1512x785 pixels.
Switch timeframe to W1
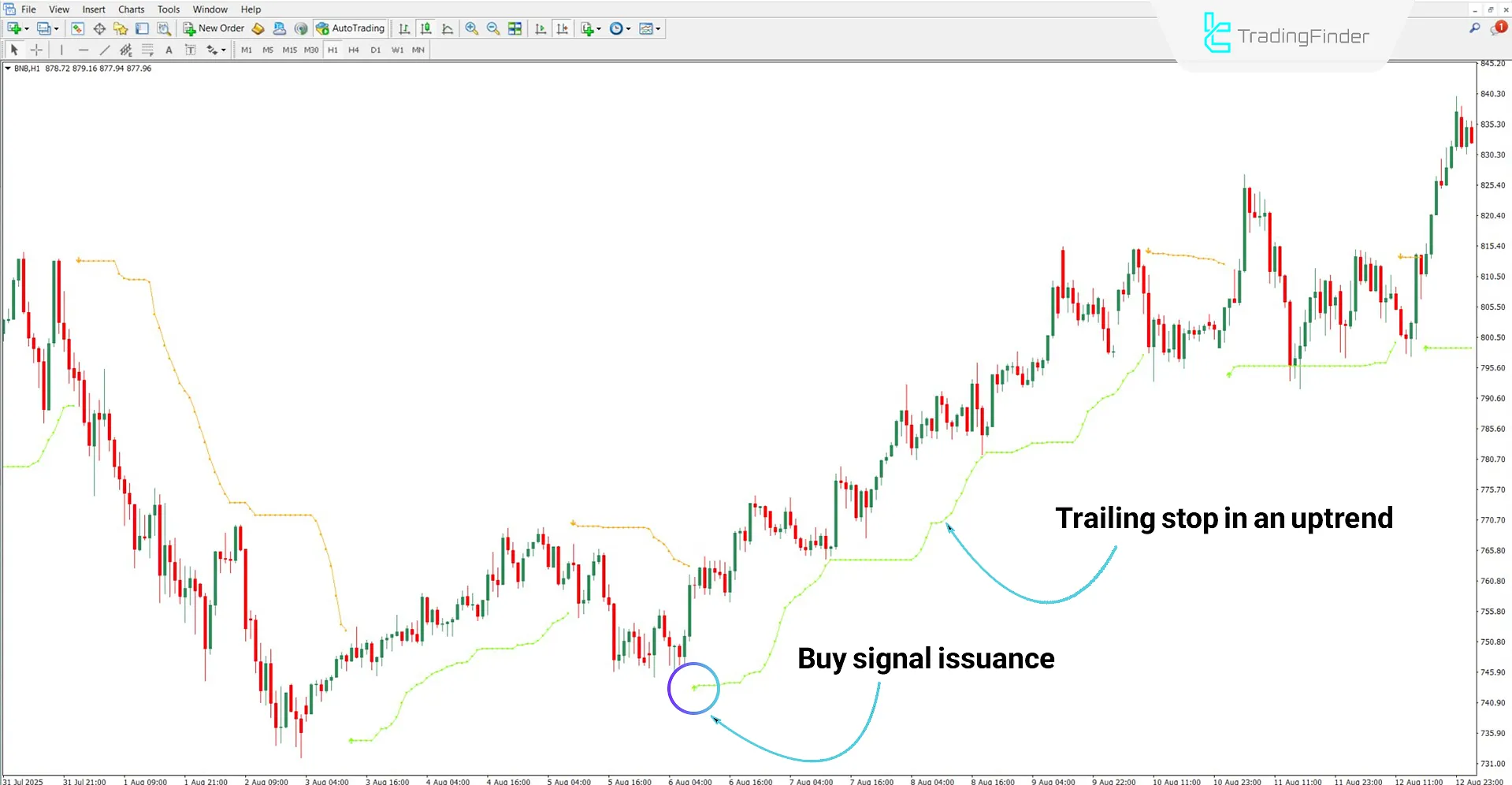[x=397, y=50]
